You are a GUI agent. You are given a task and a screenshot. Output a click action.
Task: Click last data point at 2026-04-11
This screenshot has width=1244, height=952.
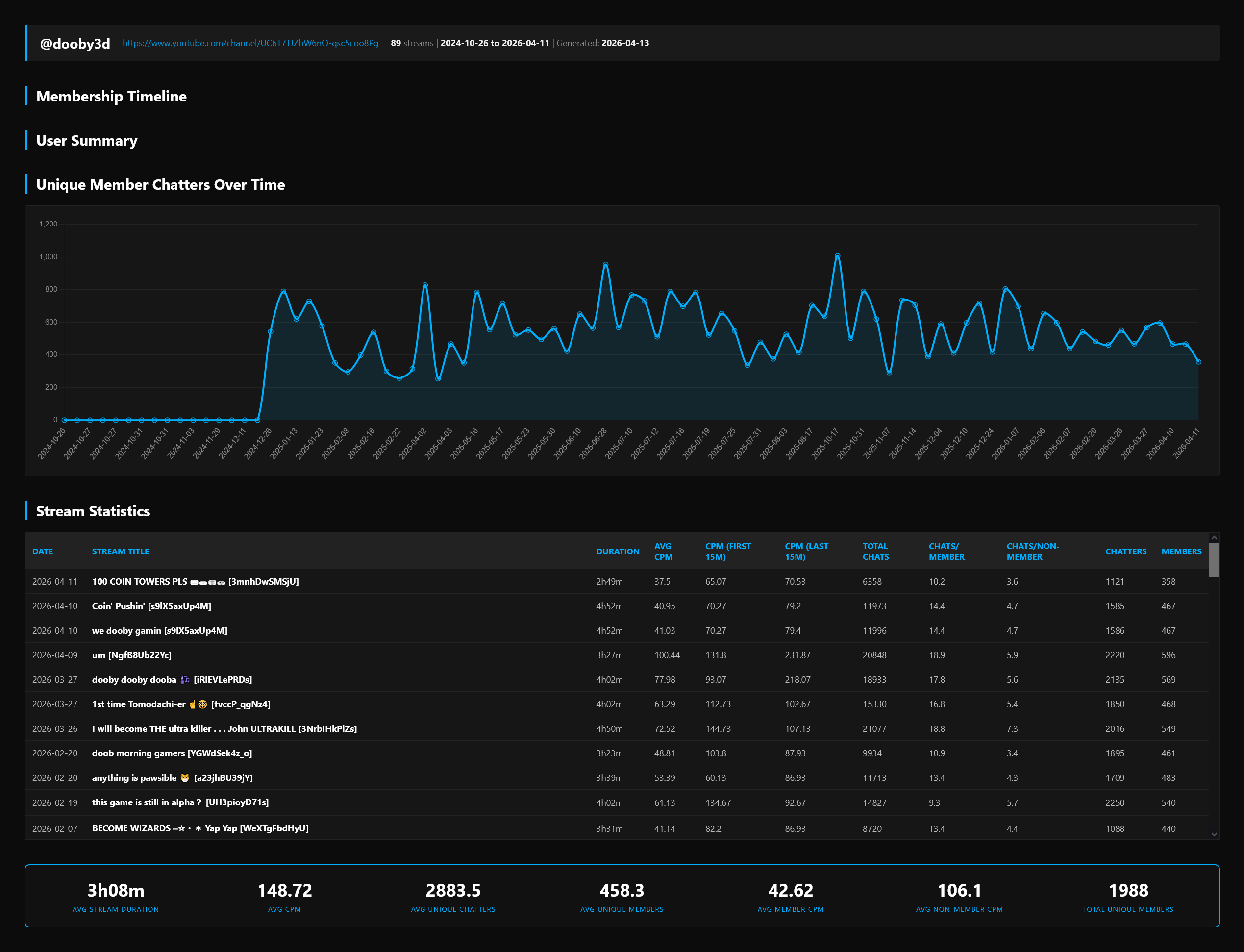[x=1198, y=361]
